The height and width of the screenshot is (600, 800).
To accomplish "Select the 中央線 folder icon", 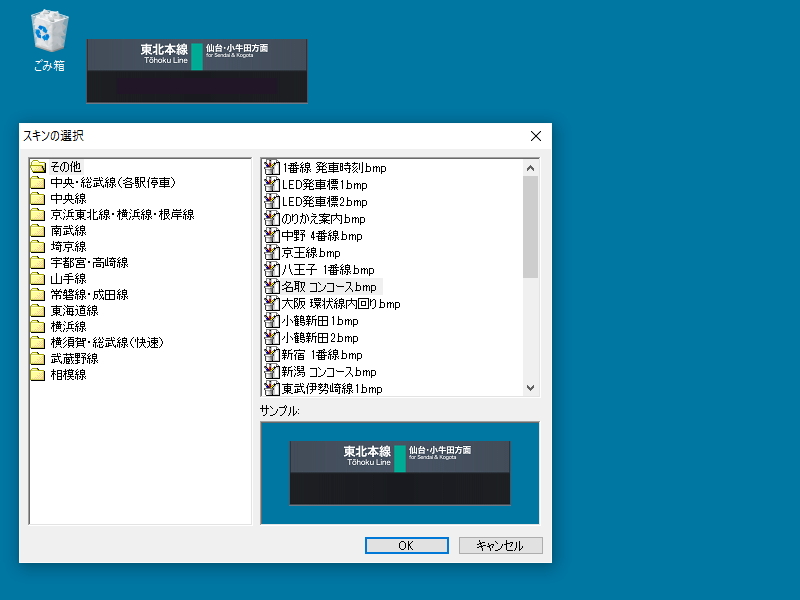I will tap(38, 198).
